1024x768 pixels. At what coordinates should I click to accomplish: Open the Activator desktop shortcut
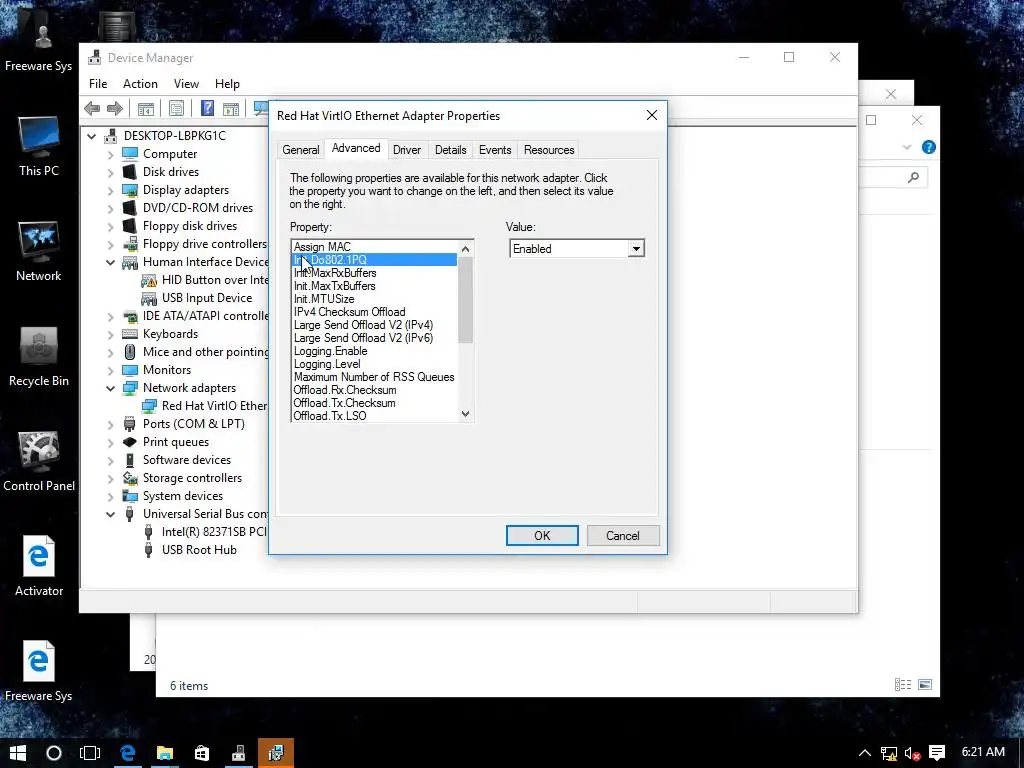(x=39, y=566)
